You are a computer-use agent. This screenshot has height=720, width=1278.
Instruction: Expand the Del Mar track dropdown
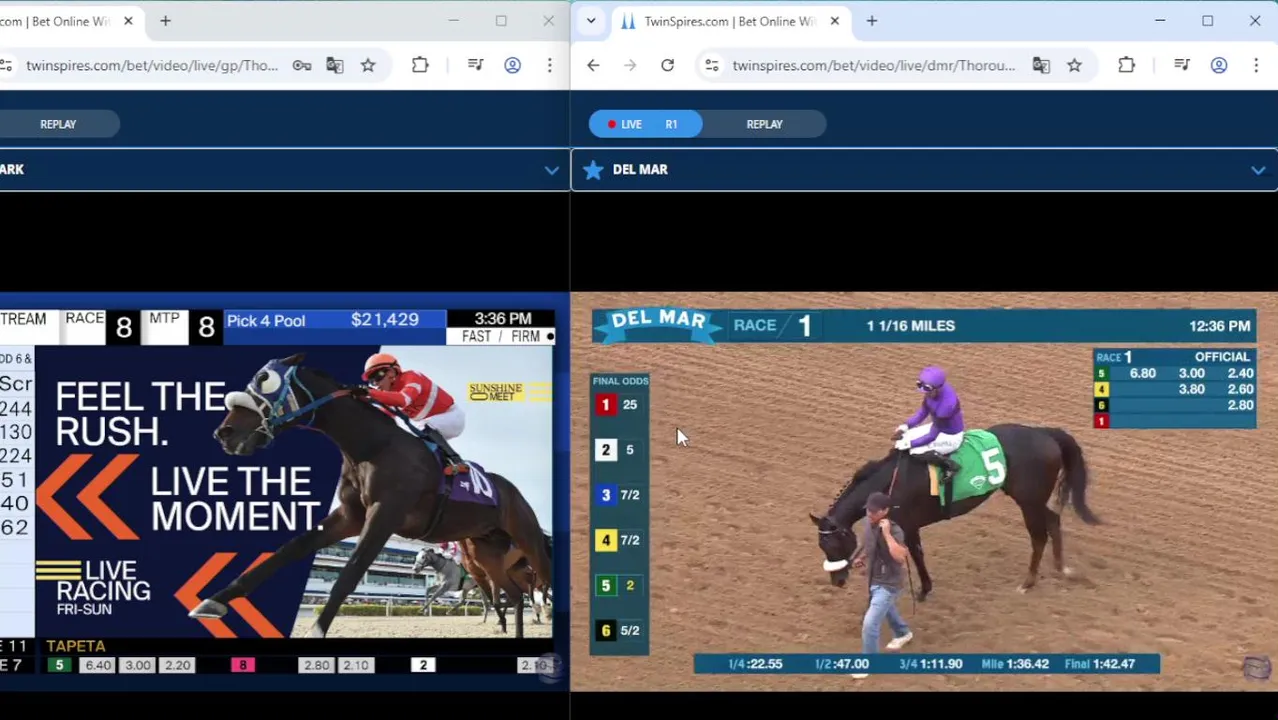(x=1258, y=170)
